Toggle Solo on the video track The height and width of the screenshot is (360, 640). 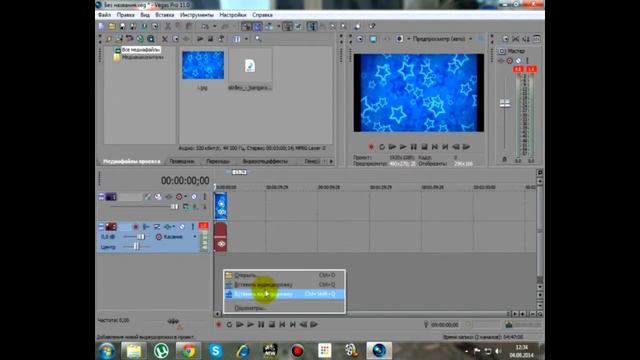[204, 197]
